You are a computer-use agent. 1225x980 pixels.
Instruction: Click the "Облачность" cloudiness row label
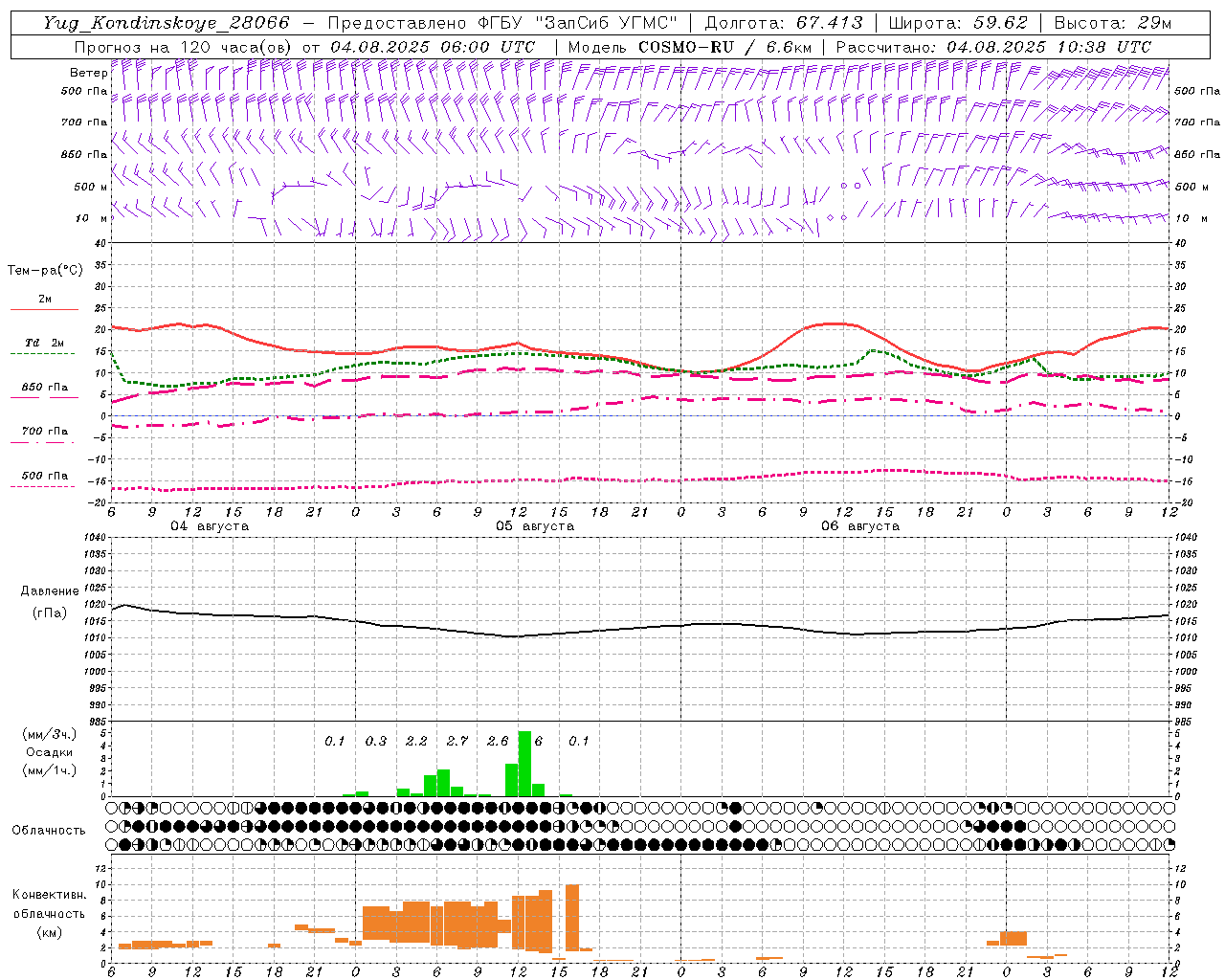(49, 830)
